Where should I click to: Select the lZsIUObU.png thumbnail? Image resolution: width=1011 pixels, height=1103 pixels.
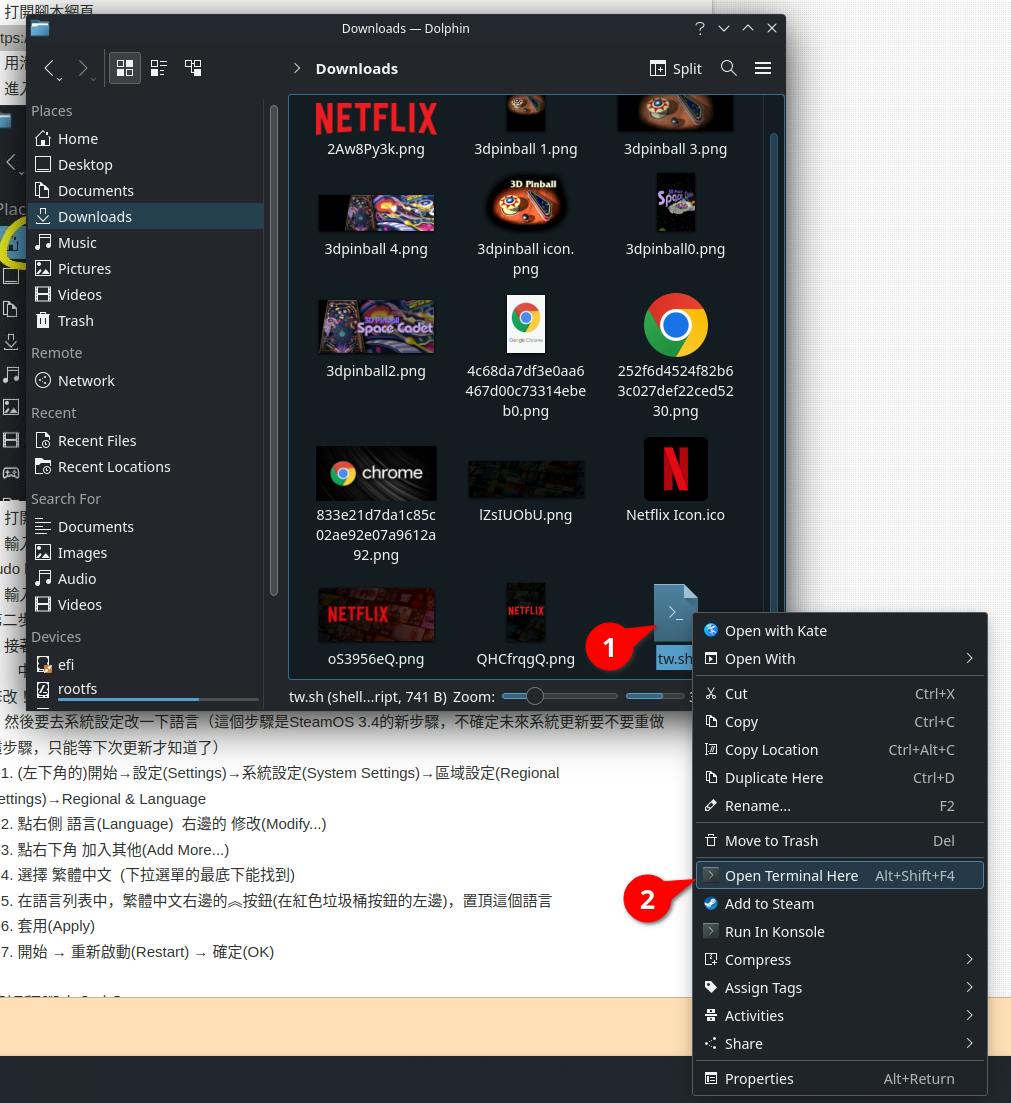point(526,478)
